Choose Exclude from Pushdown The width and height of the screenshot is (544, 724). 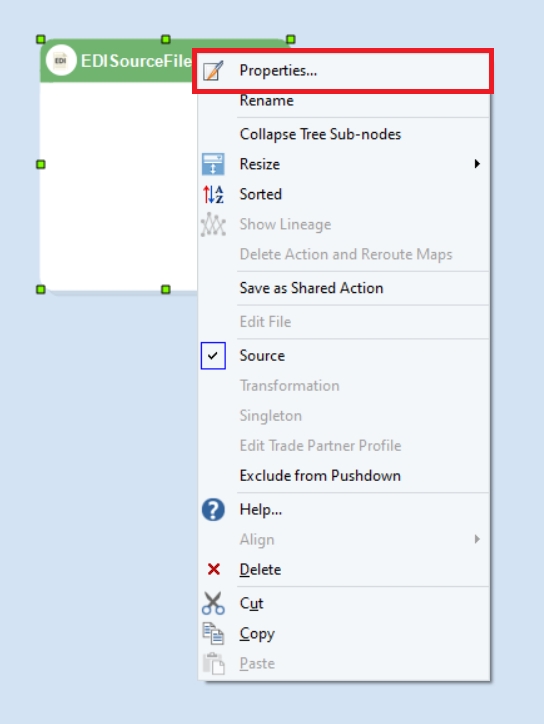(320, 476)
